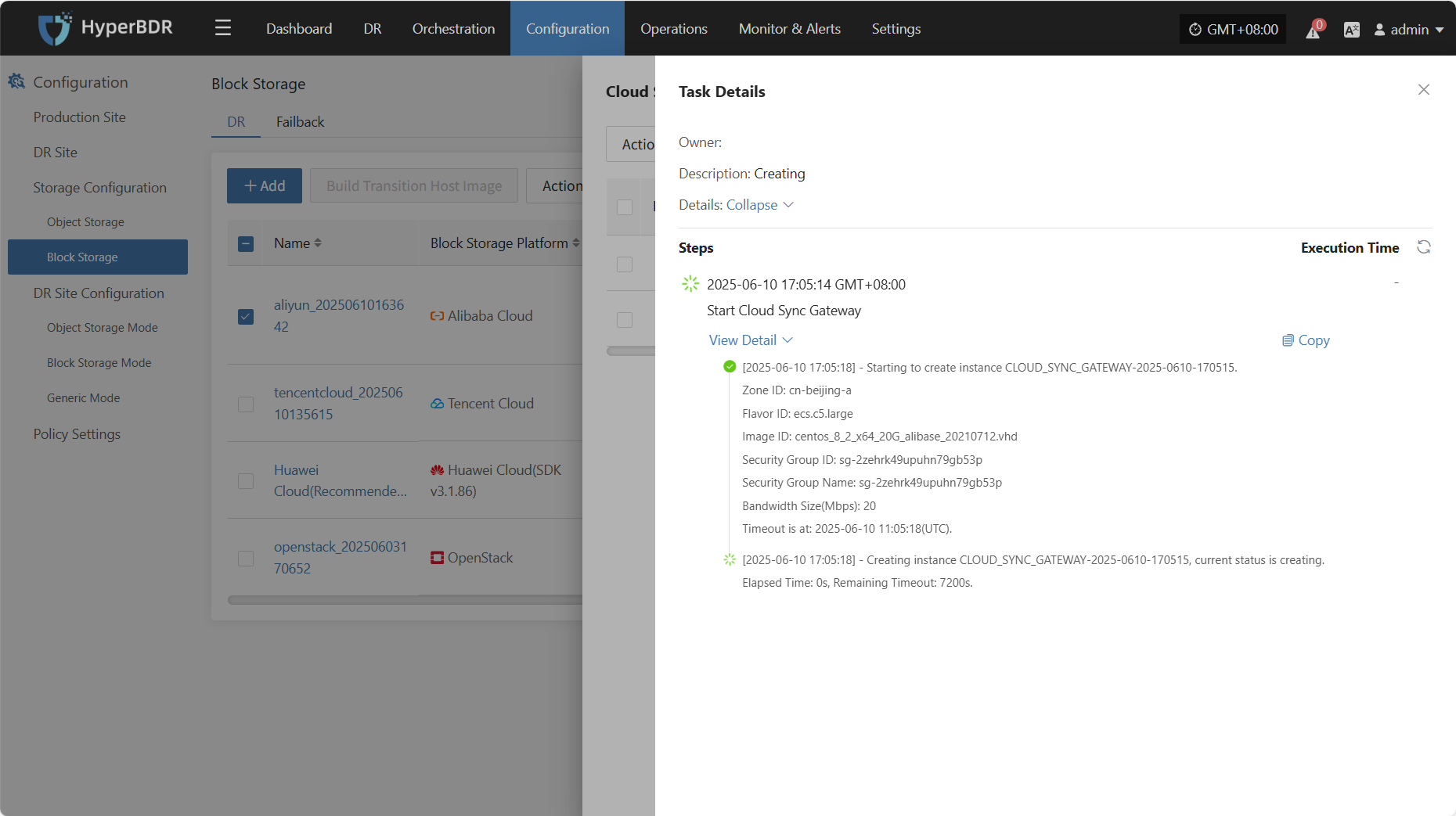Click the language translate icon
Screen dimensions: 1456x816
click(1351, 30)
